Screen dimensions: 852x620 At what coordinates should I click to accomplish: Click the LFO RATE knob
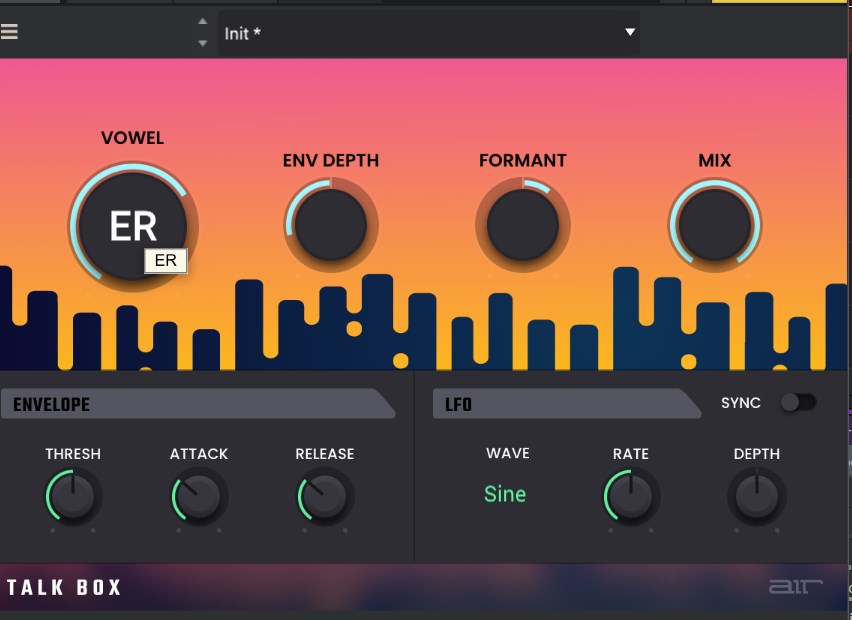pos(631,496)
